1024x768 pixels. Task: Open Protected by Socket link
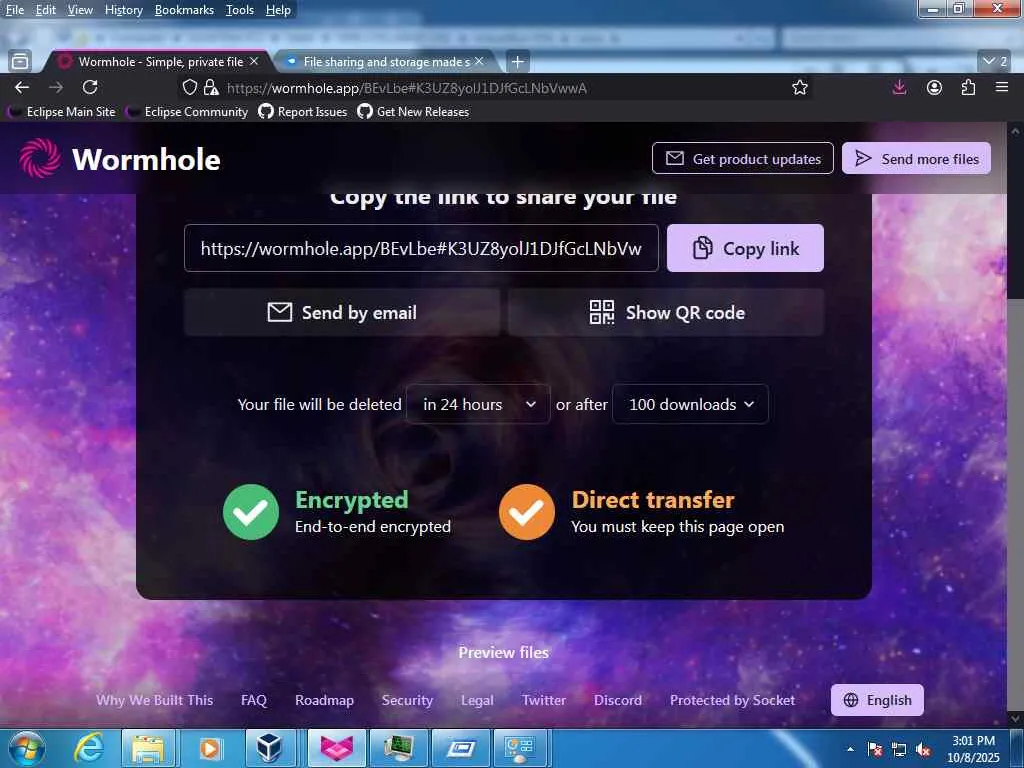click(x=732, y=700)
